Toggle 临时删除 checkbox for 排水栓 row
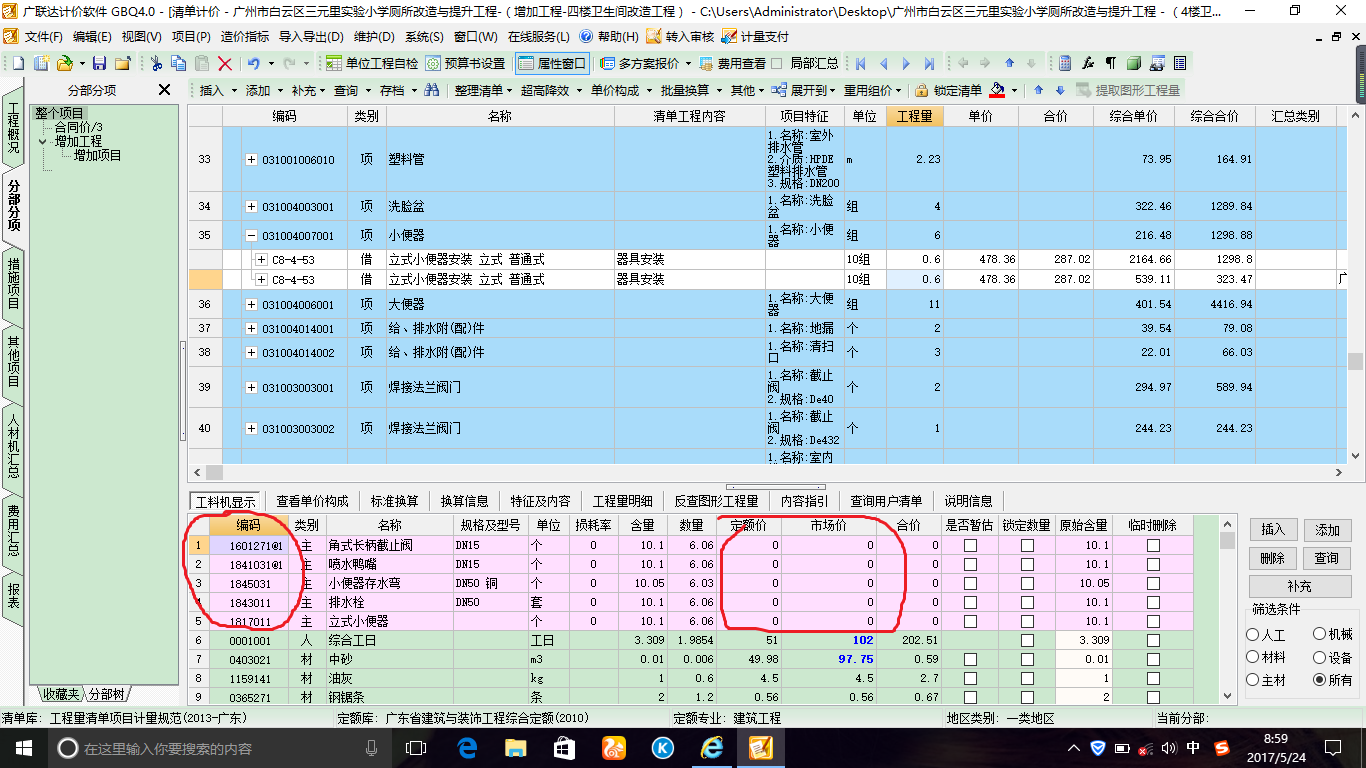This screenshot has width=1366, height=768. (1153, 603)
